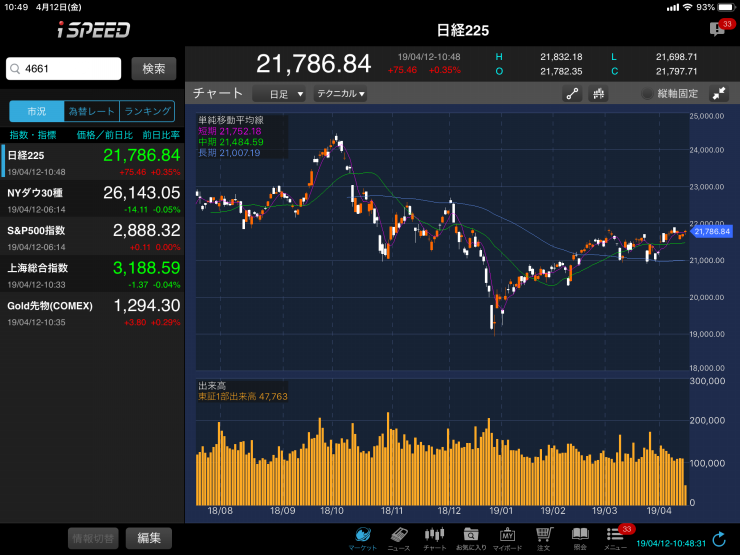The width and height of the screenshot is (740, 555).
Task: Collapse the chart with the fullscreen toggle
Action: [x=719, y=94]
